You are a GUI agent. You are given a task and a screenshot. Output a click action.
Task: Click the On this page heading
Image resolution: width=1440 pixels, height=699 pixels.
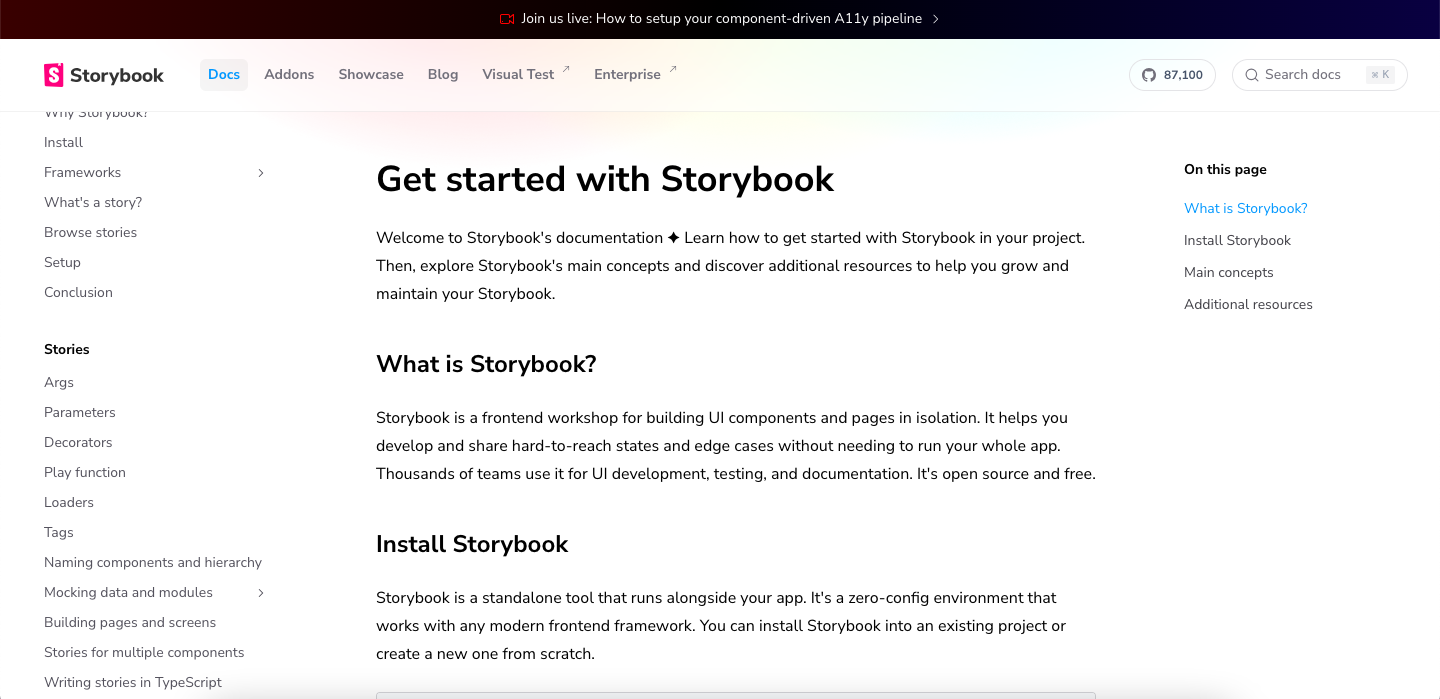(x=1225, y=170)
